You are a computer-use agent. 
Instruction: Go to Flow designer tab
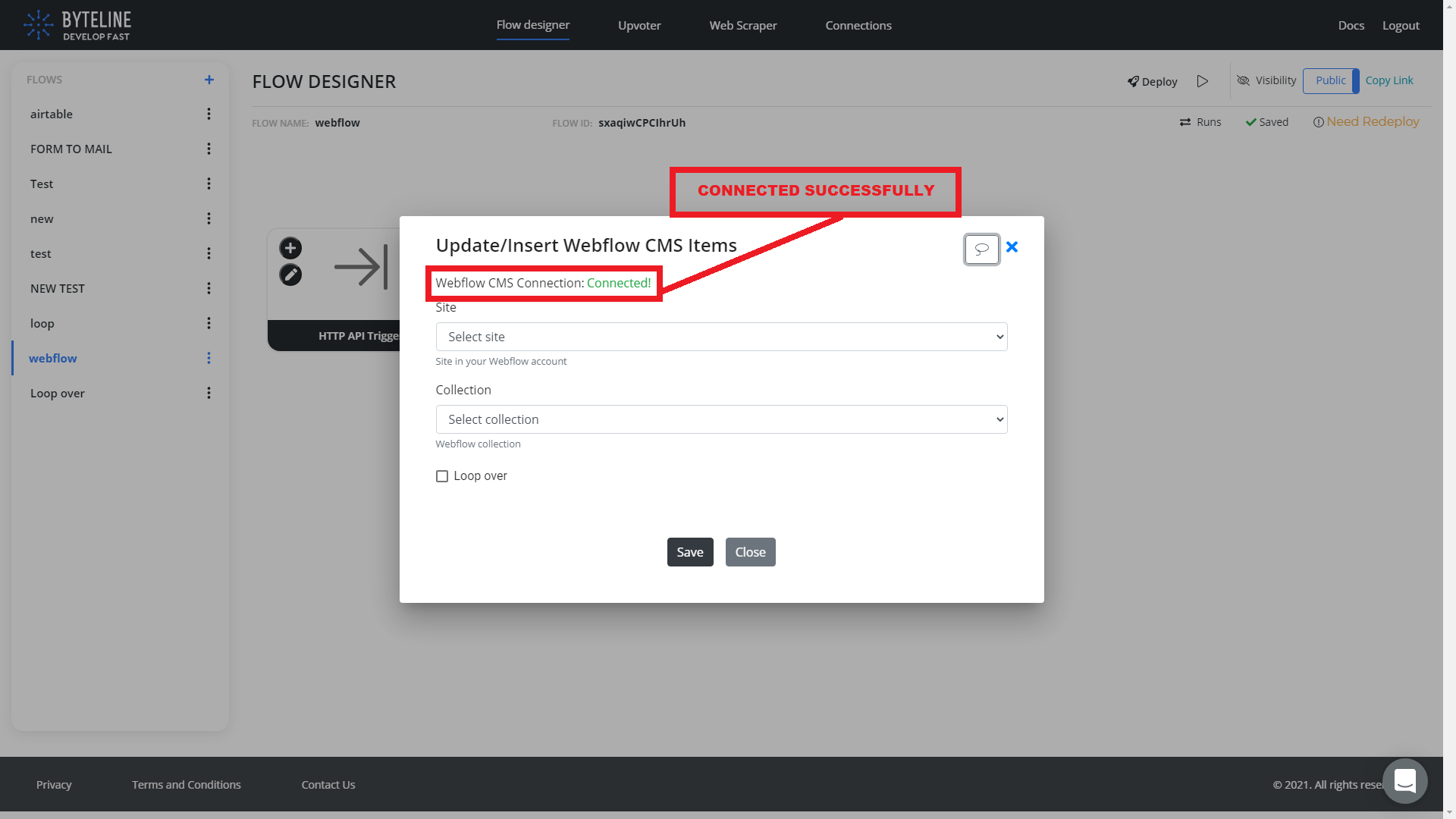(532, 25)
